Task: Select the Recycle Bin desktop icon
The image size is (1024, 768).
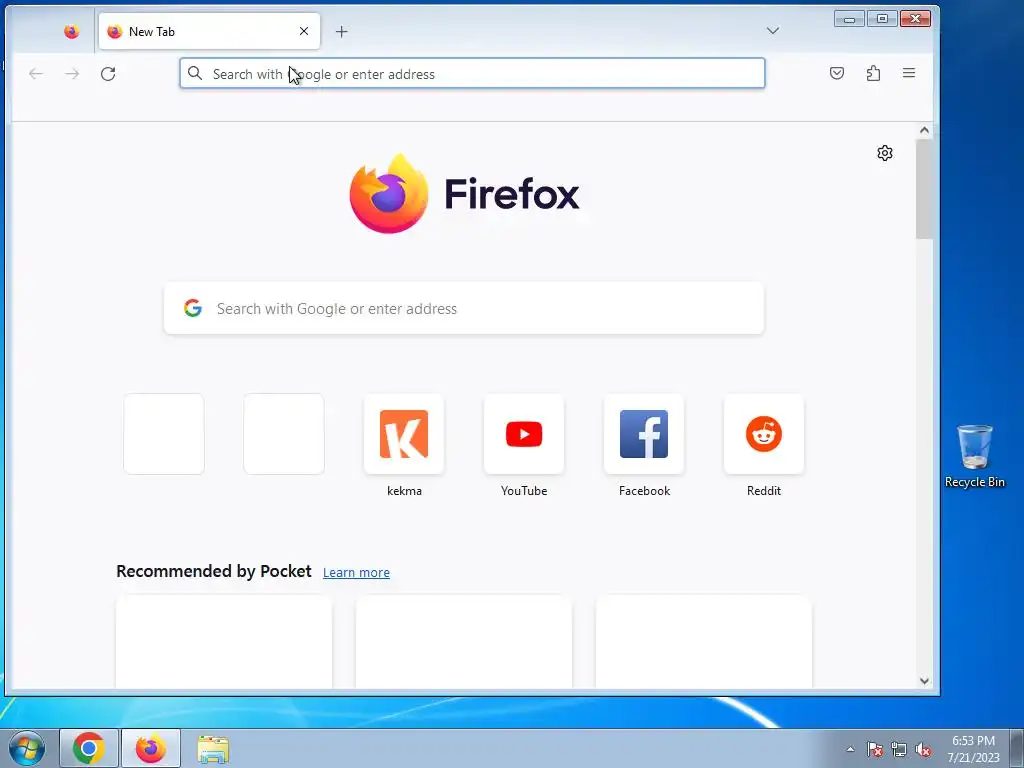Action: [974, 456]
